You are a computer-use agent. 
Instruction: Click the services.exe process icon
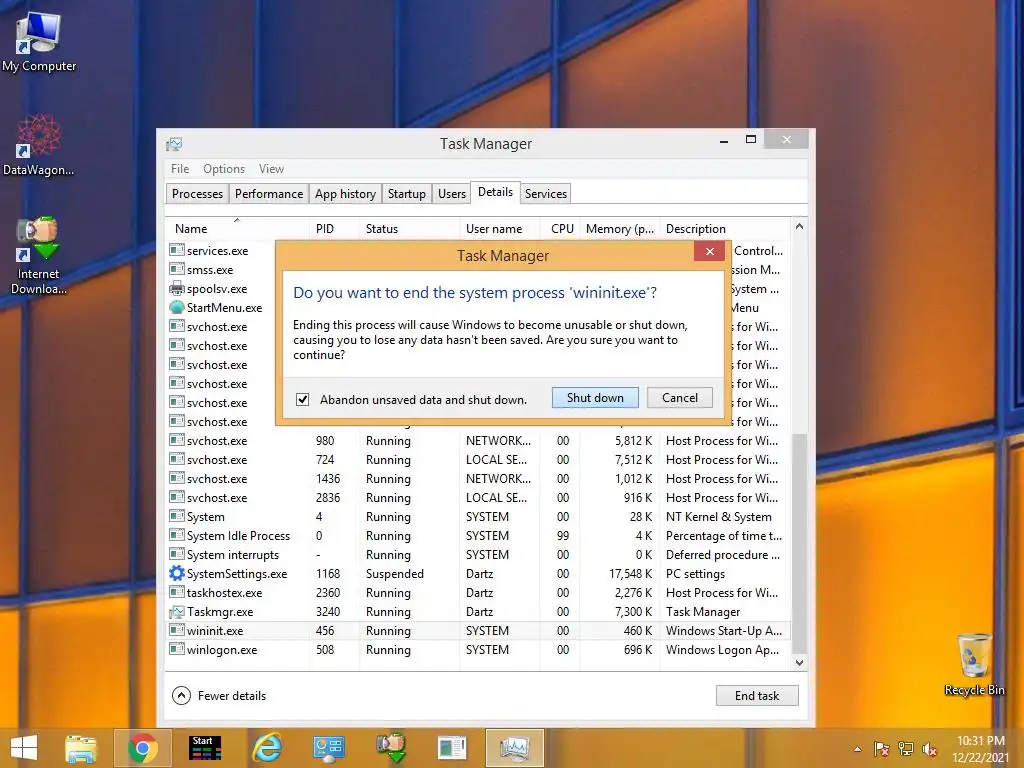pyautogui.click(x=176, y=250)
